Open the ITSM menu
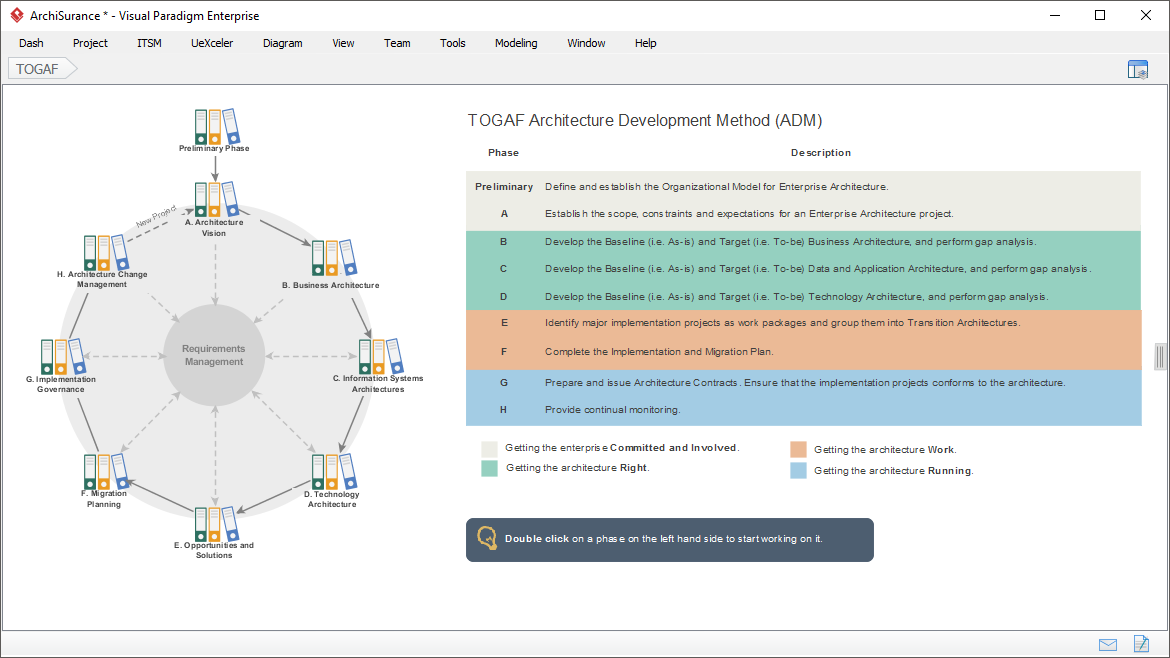Screen dimensions: 1170x658 (x=148, y=43)
